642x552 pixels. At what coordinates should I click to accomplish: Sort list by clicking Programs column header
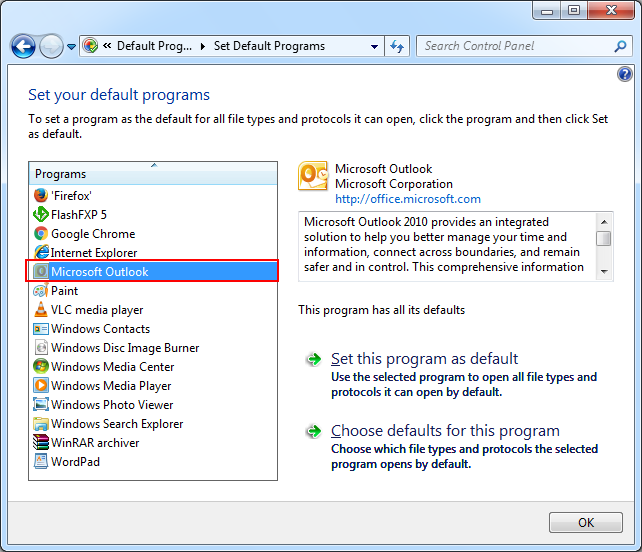tap(153, 174)
